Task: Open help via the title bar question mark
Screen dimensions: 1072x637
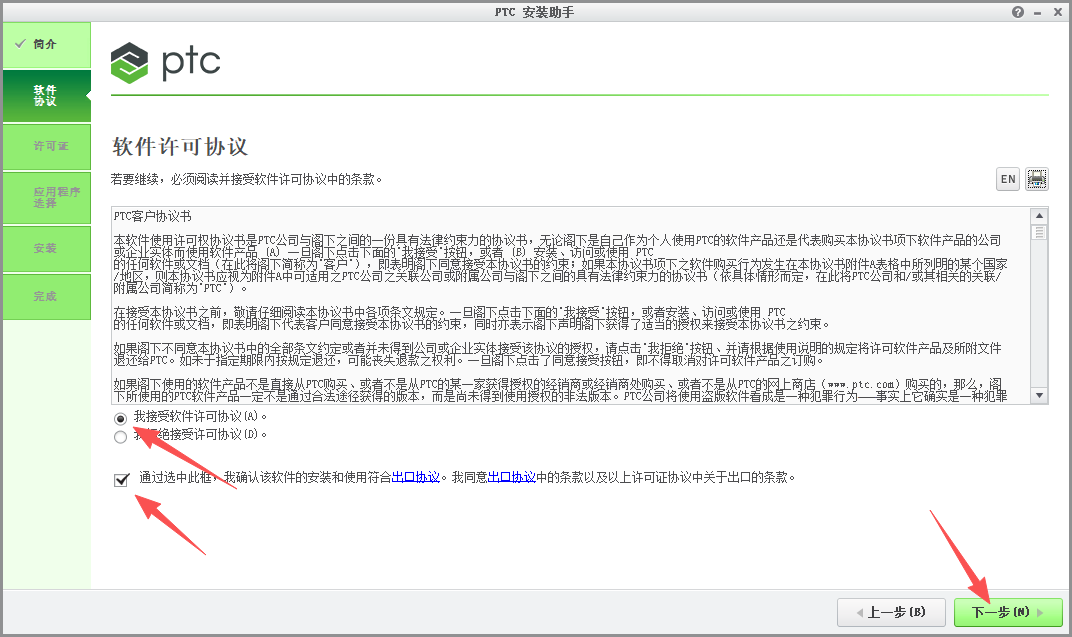Action: tap(1017, 11)
